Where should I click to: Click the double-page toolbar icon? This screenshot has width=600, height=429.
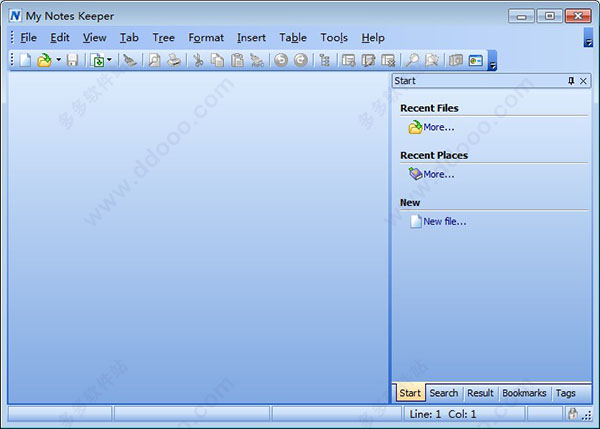456,60
